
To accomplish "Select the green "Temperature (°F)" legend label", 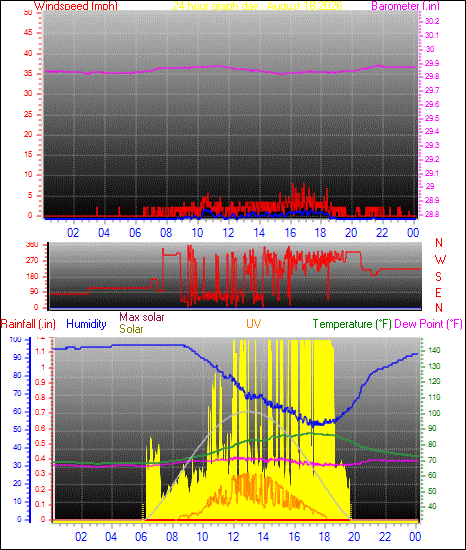I will coord(352,324).
